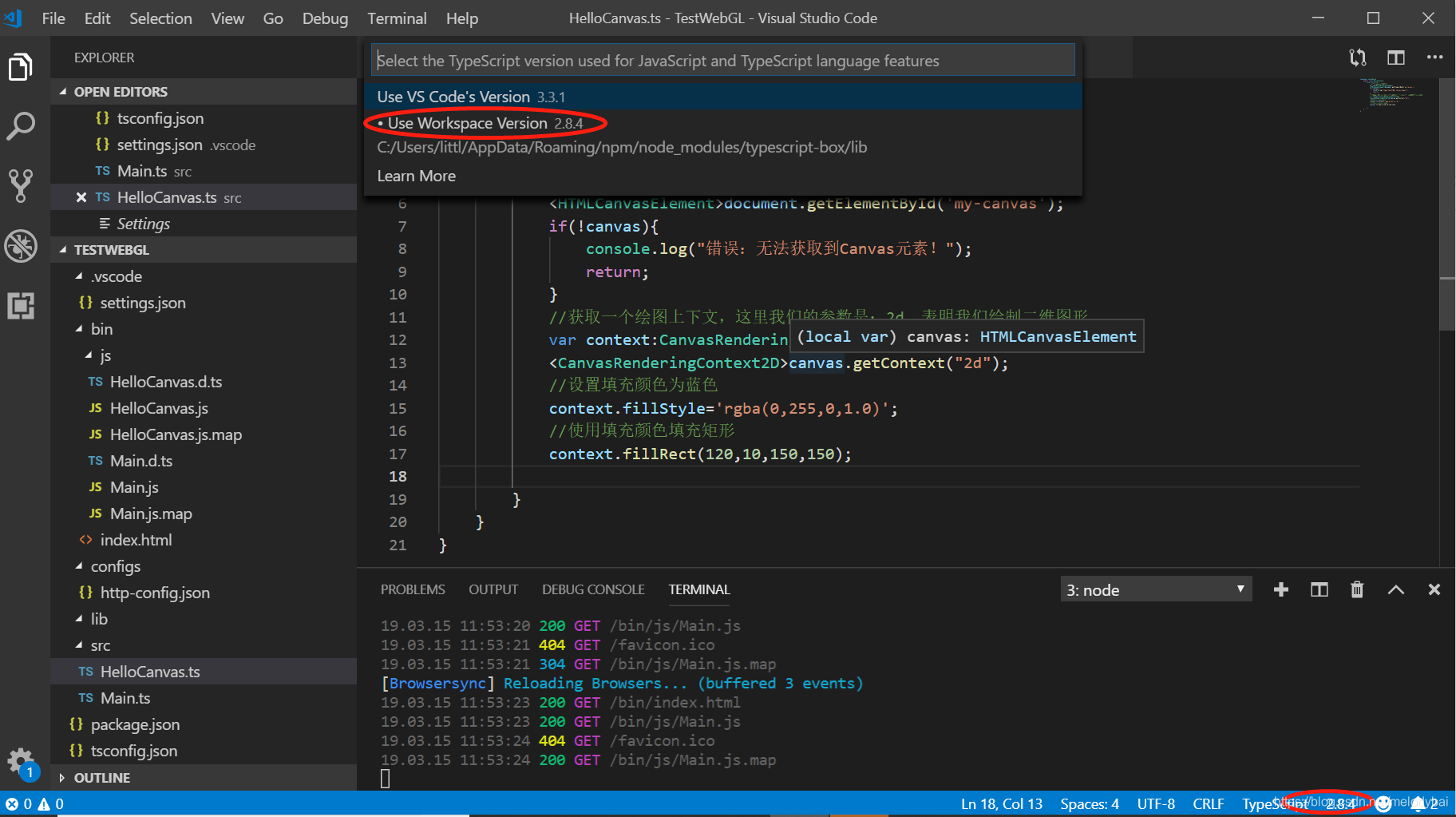Open settings.json .vscode in Open Editors
Viewport: 1456px width, 817px height.
click(x=204, y=145)
